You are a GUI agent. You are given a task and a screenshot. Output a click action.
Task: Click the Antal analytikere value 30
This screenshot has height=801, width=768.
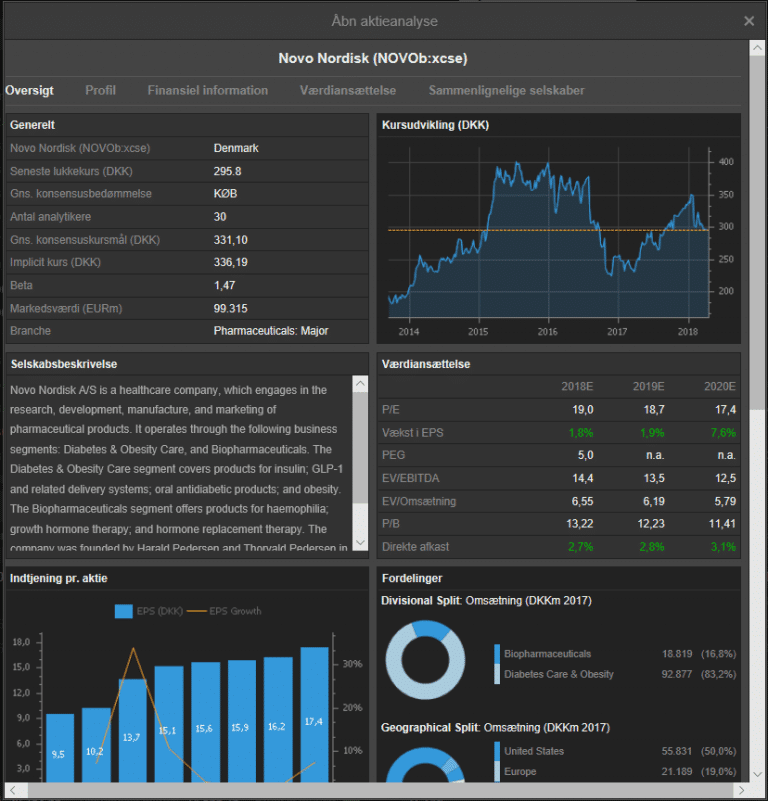click(x=220, y=217)
